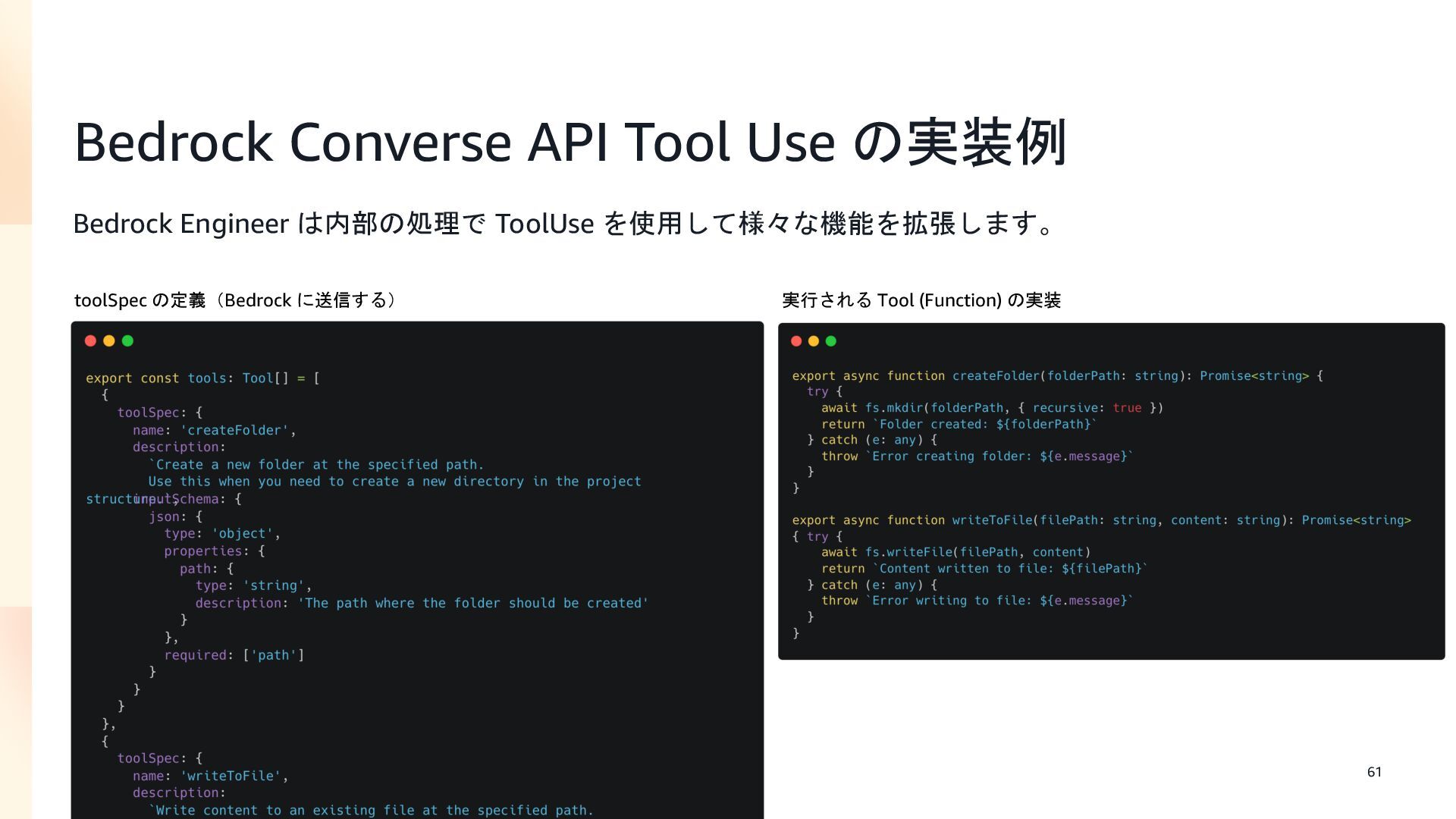Click 'writeToFile' name string in left code
Viewport: 1456px width, 819px height.
coord(231,776)
